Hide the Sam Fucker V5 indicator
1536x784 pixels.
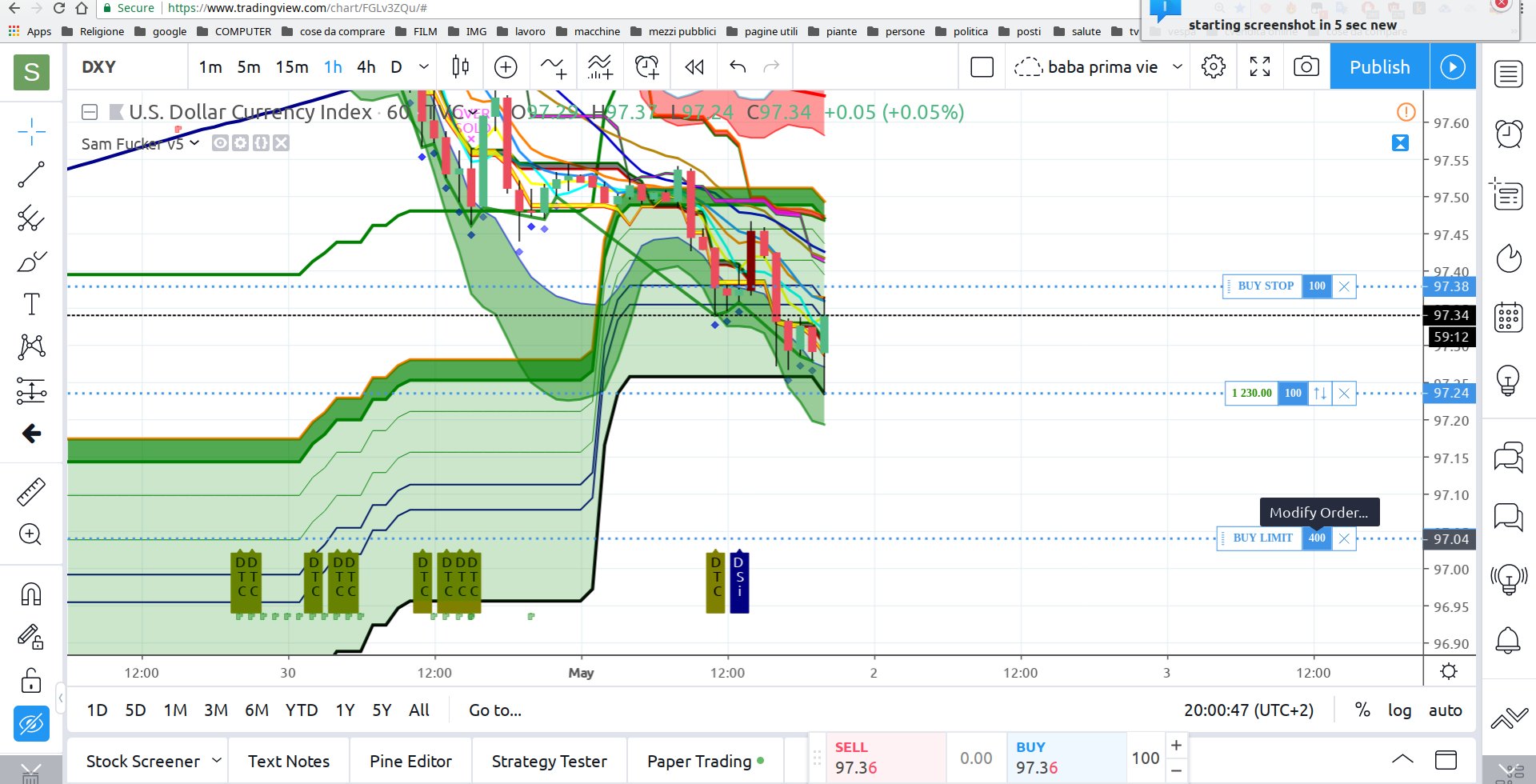[220, 143]
